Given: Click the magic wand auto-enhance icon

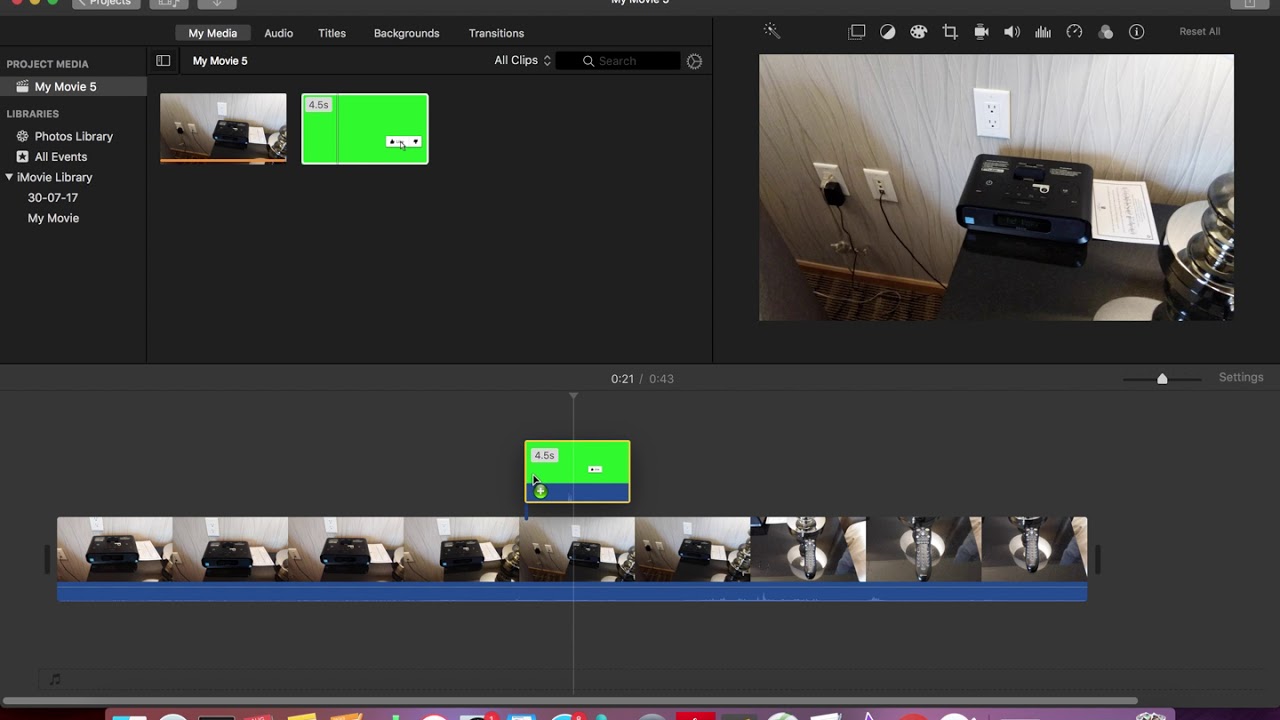Looking at the screenshot, I should pos(772,31).
